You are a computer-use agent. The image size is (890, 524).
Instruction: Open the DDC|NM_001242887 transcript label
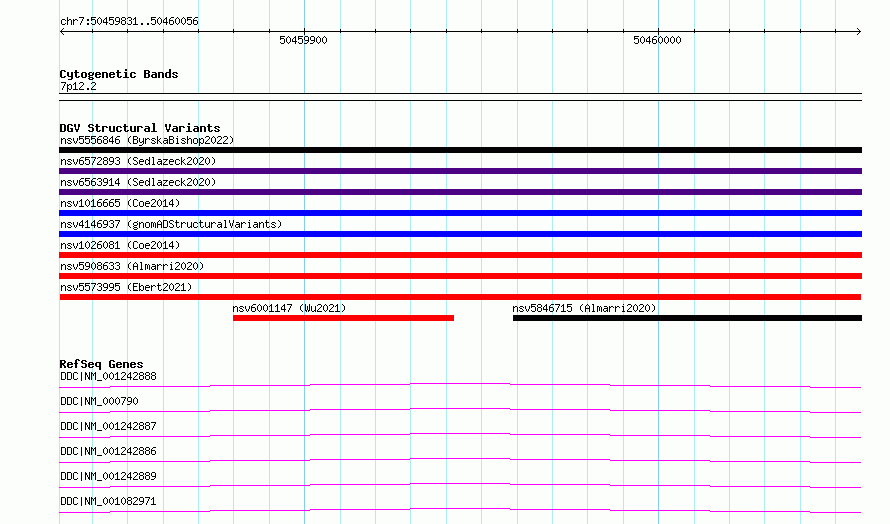108,426
